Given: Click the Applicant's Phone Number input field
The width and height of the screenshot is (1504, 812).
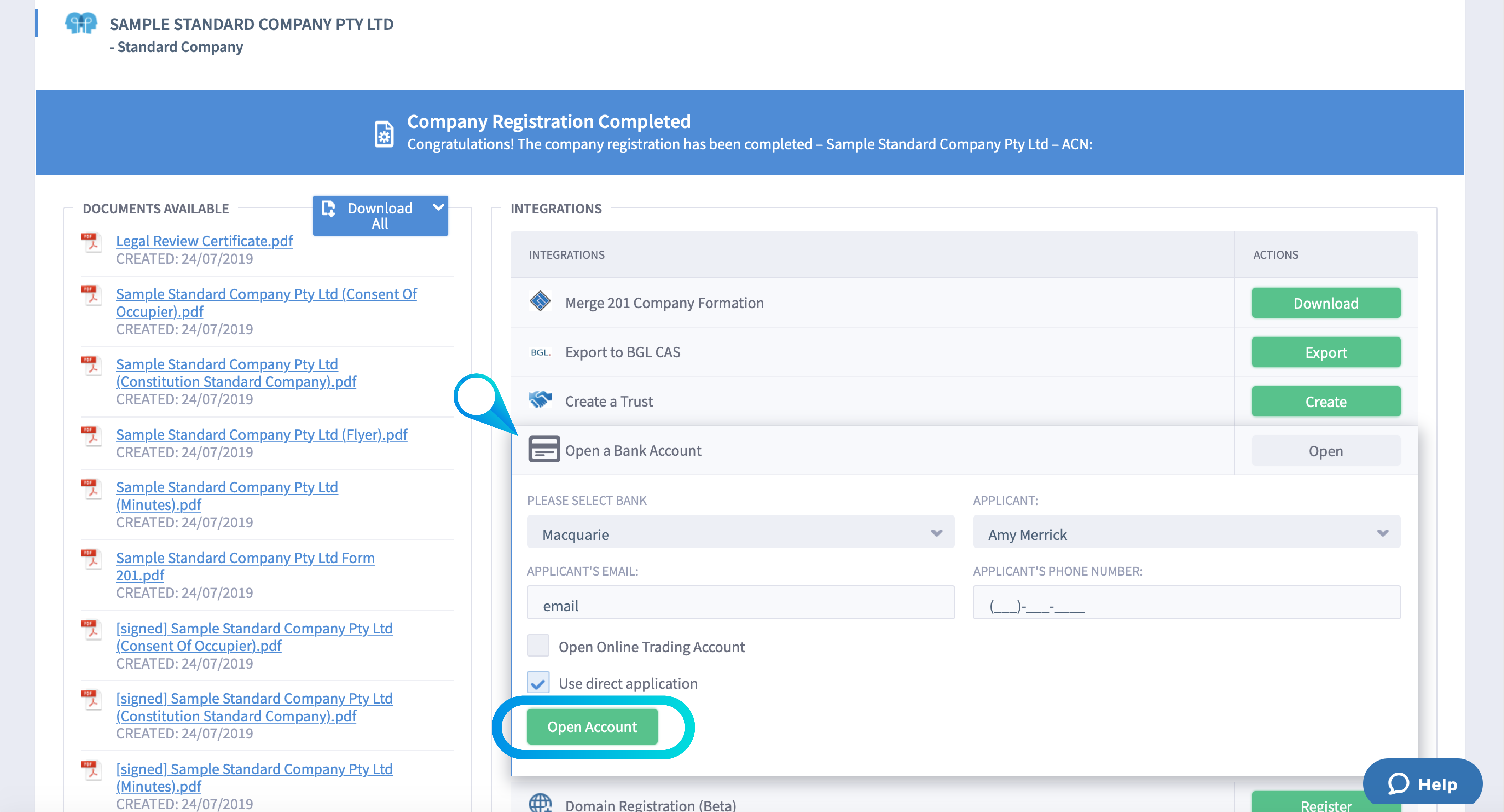Looking at the screenshot, I should click(x=1186, y=602).
